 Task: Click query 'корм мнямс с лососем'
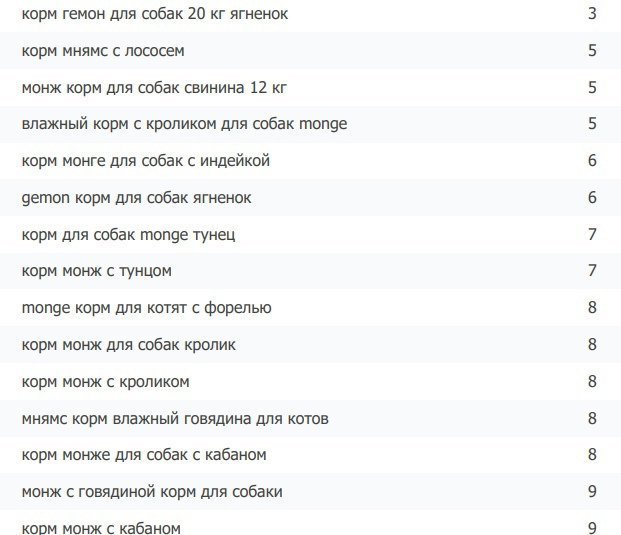pyautogui.click(x=103, y=51)
